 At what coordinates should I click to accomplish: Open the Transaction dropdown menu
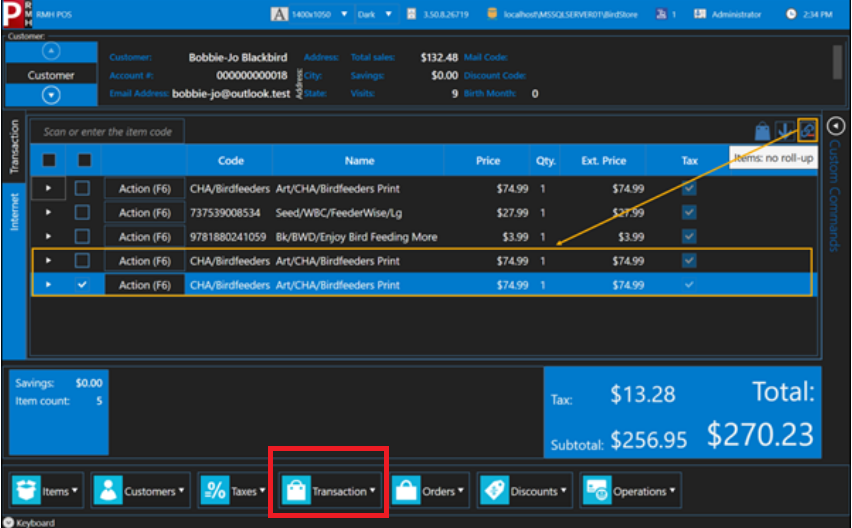(329, 491)
